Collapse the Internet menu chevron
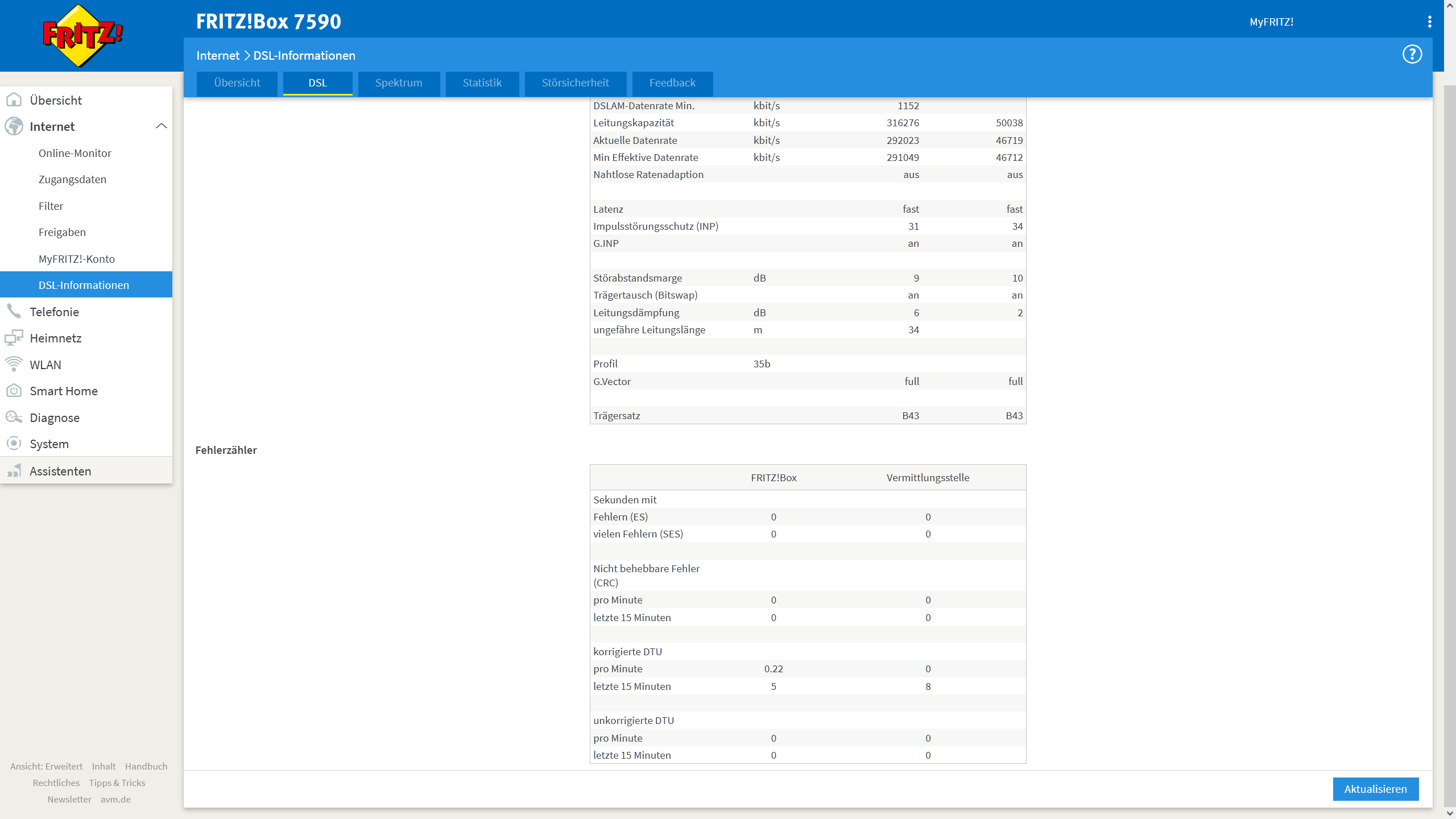The width and height of the screenshot is (1456, 819). 161,126
